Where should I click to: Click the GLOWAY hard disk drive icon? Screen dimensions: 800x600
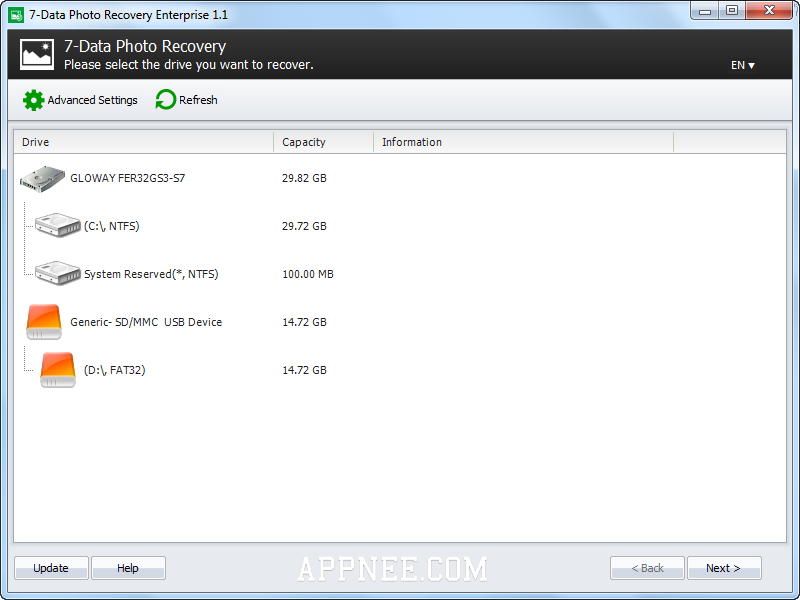pos(42,179)
